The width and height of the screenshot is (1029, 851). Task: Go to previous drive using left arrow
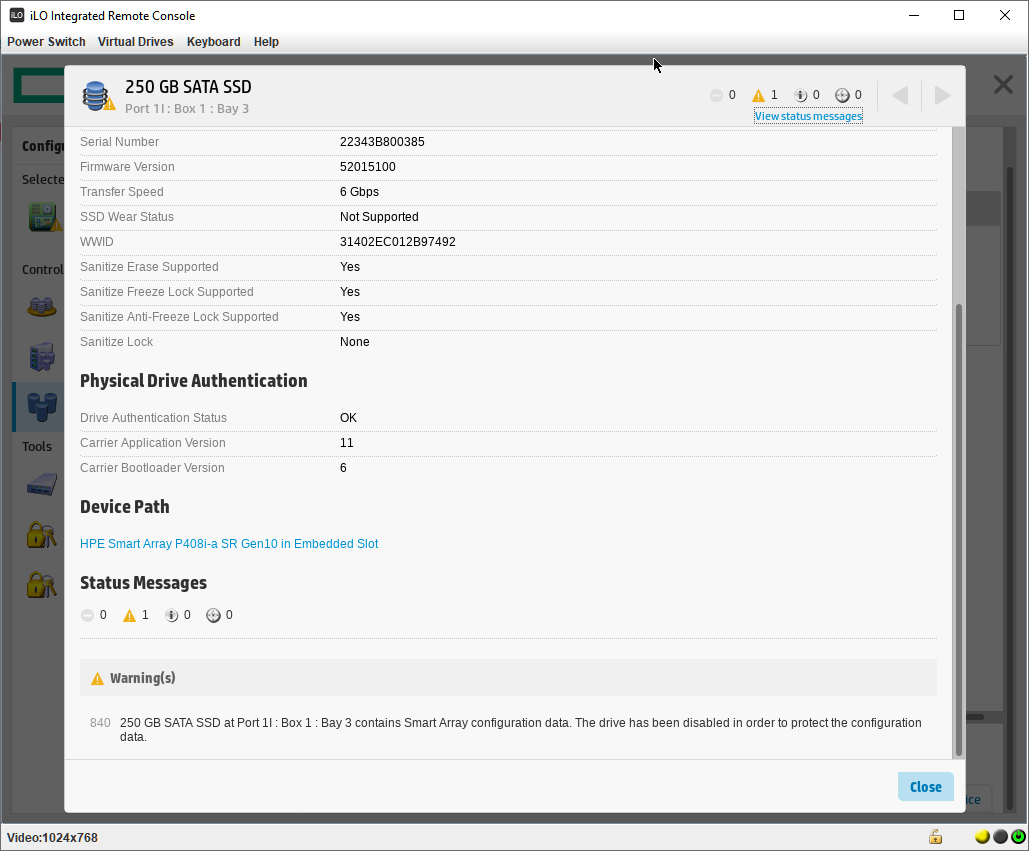(x=900, y=96)
